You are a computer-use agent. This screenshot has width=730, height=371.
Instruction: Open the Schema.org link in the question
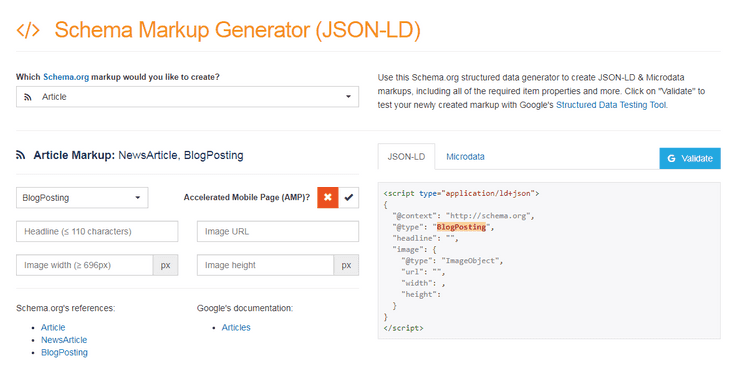pos(66,77)
